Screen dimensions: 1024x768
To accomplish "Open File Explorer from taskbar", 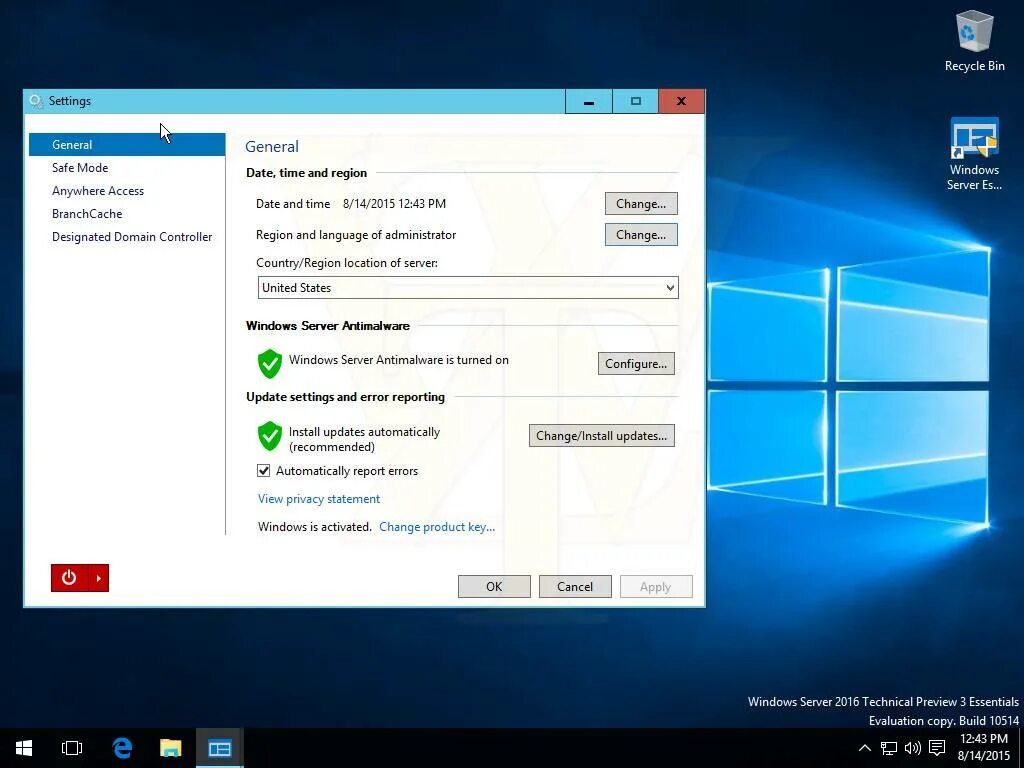I will tap(170, 748).
